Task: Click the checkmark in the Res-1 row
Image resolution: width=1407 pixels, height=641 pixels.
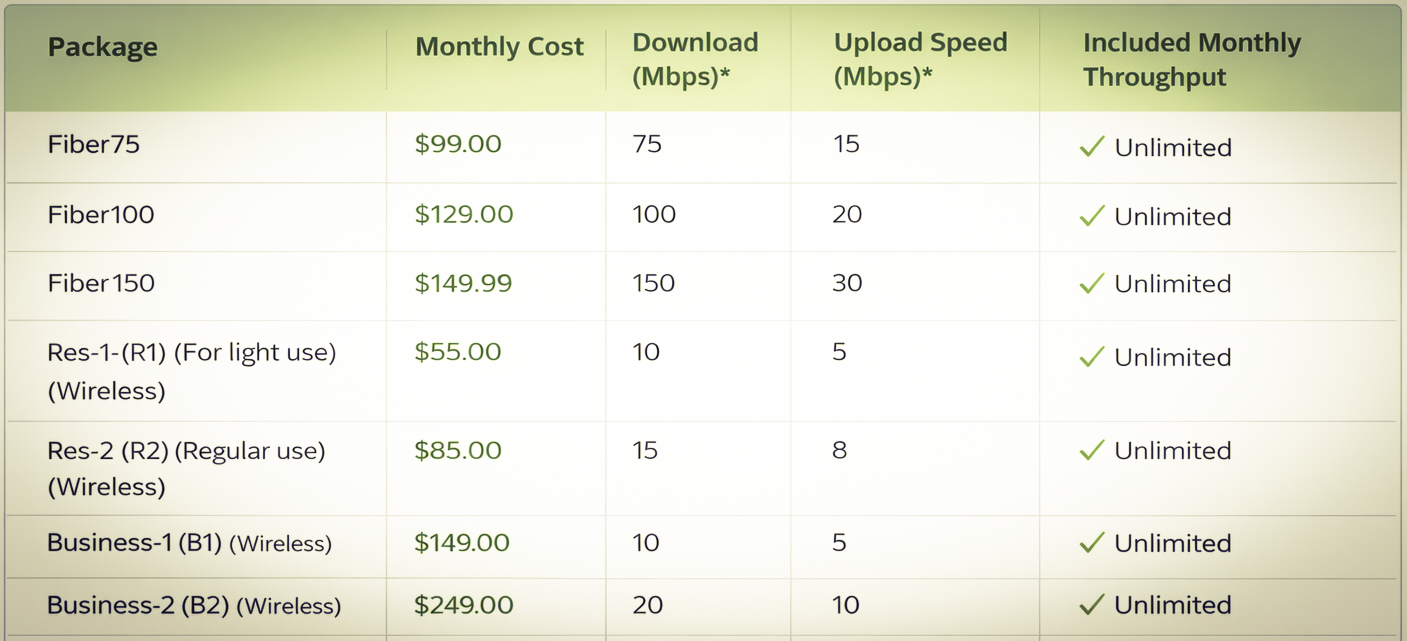Action: tap(1091, 357)
